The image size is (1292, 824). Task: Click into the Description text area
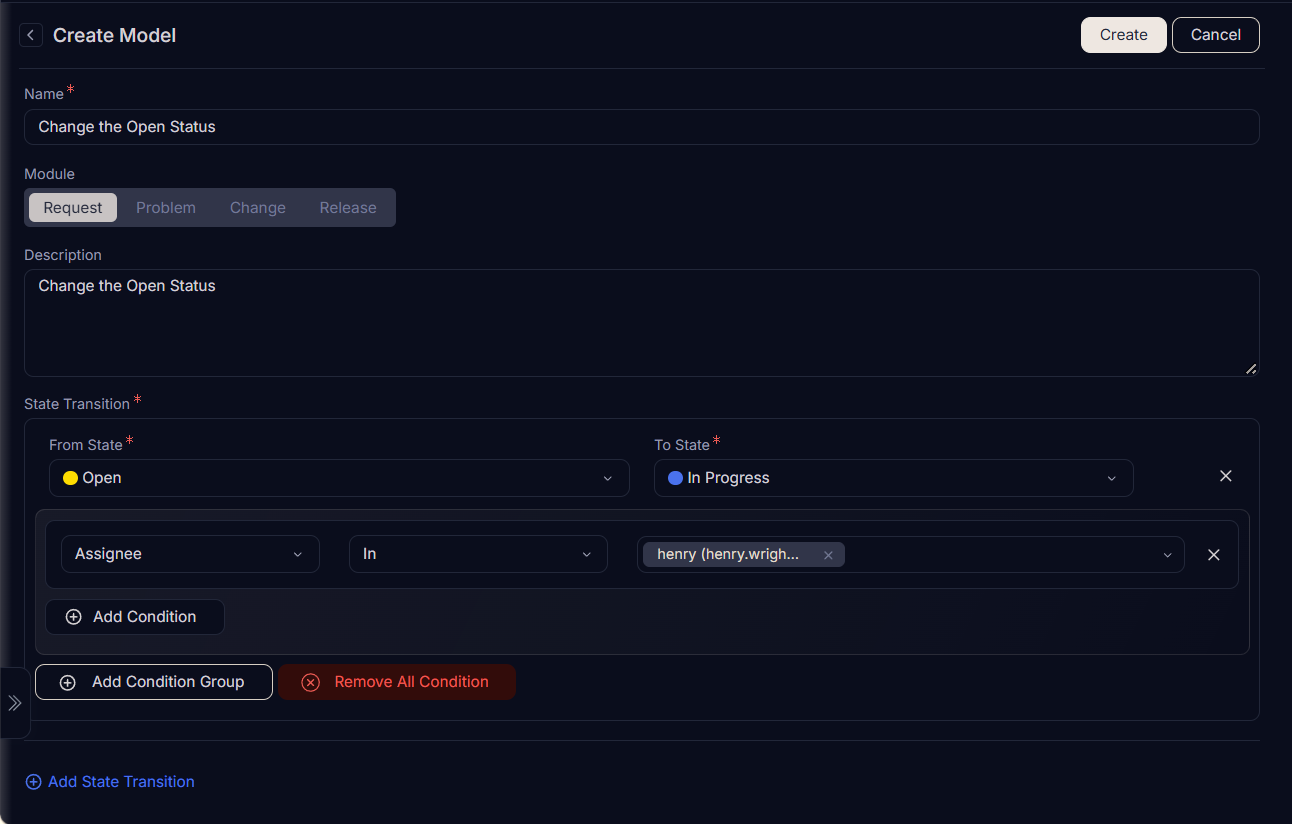[x=642, y=323]
